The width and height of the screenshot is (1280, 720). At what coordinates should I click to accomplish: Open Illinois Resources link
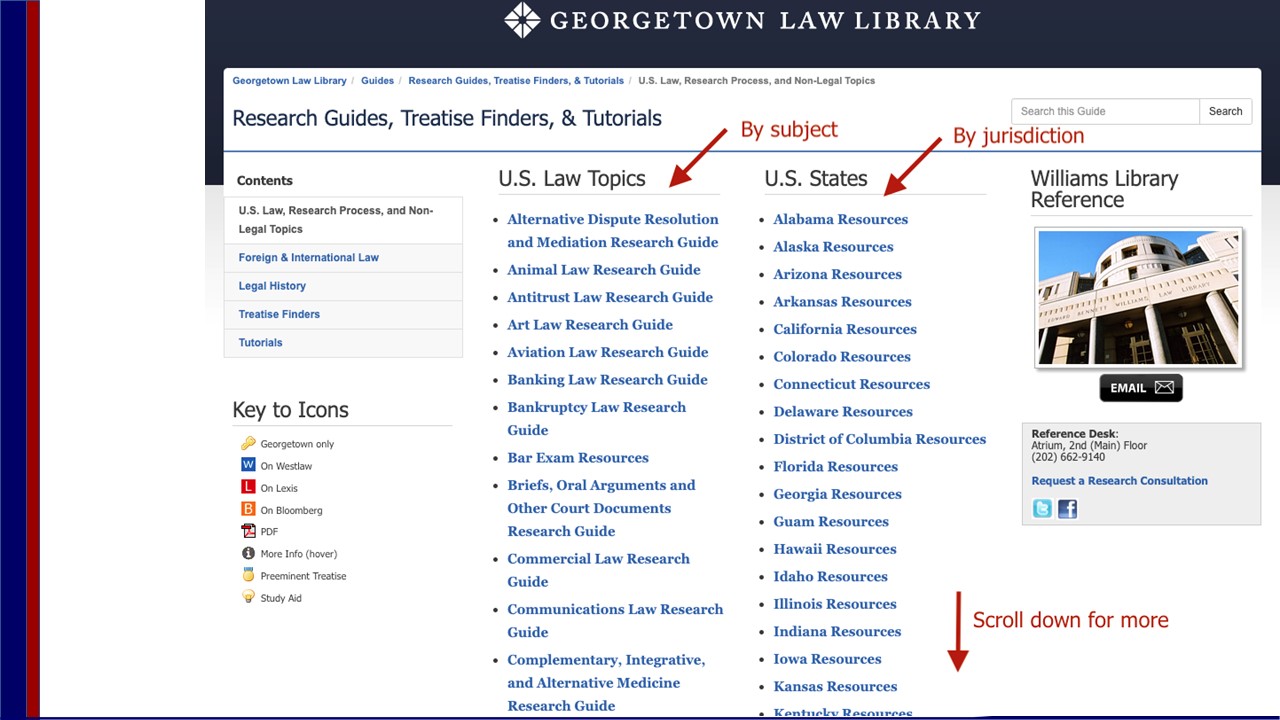[834, 604]
